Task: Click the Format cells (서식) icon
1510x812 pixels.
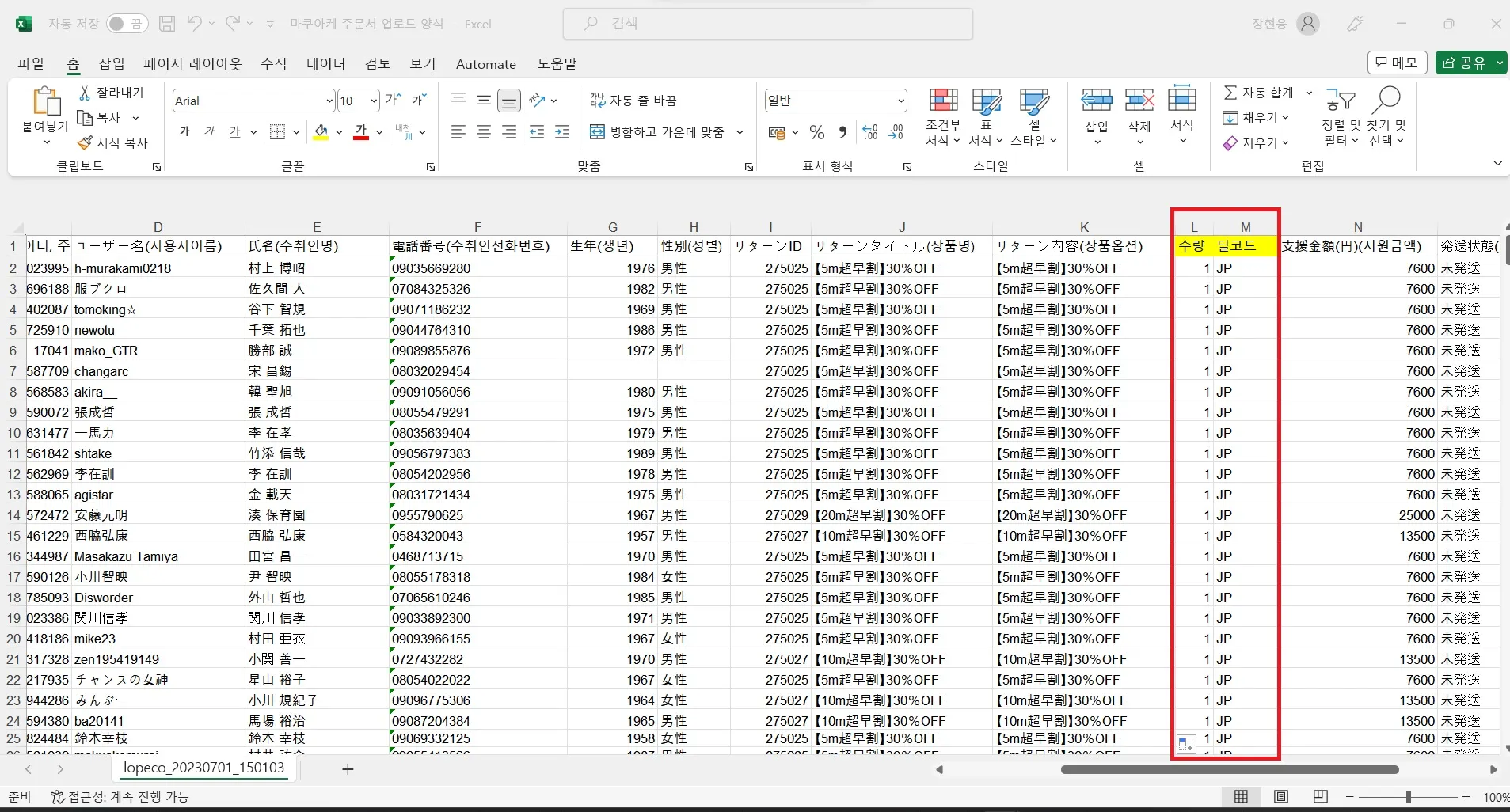Action: coord(1182,100)
